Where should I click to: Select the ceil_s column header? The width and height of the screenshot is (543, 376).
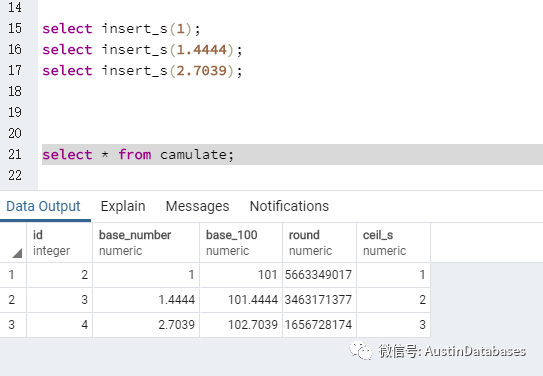[393, 243]
